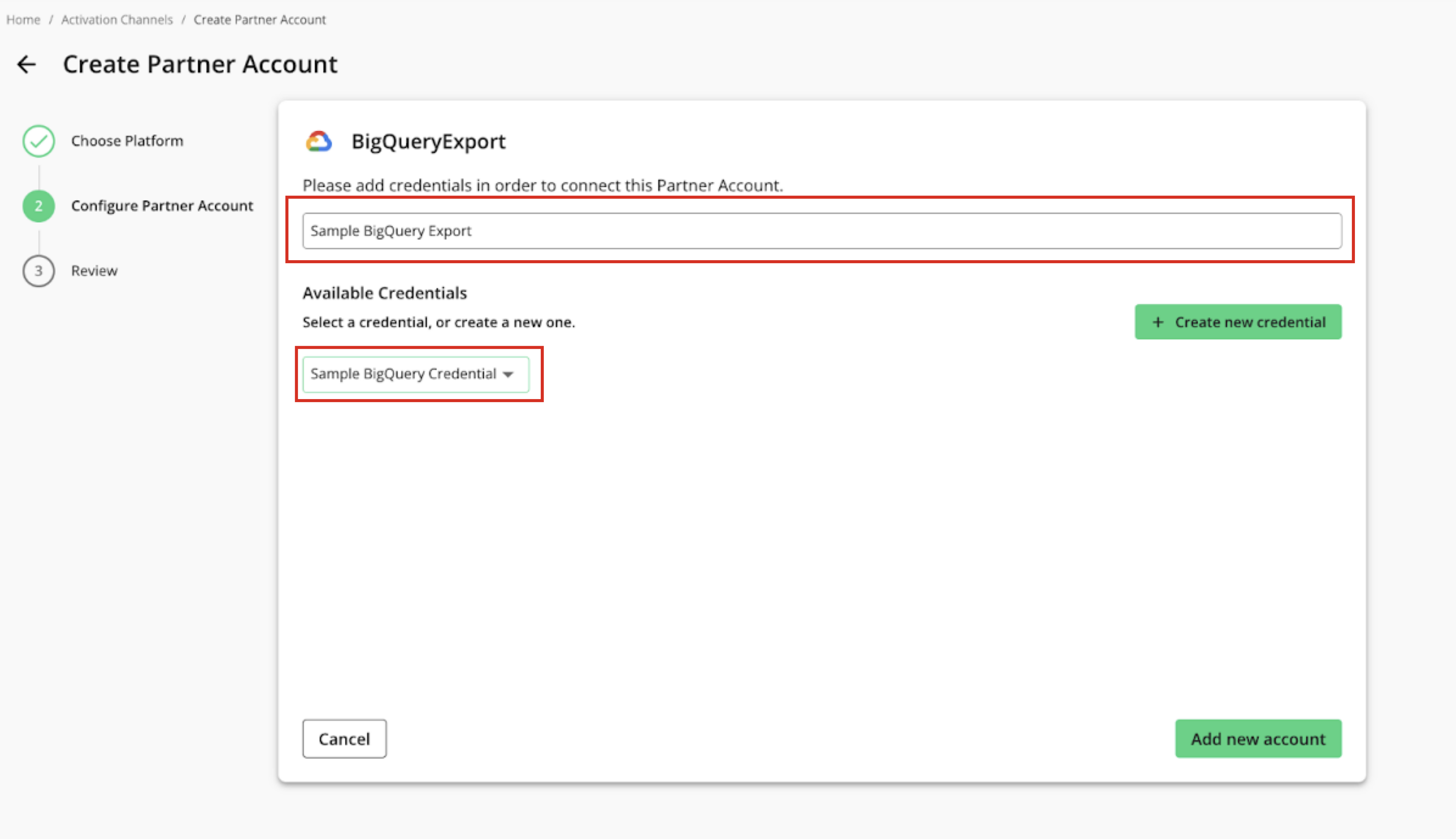This screenshot has width=1456, height=839.
Task: Open the Home breadcrumb link
Action: [x=23, y=19]
